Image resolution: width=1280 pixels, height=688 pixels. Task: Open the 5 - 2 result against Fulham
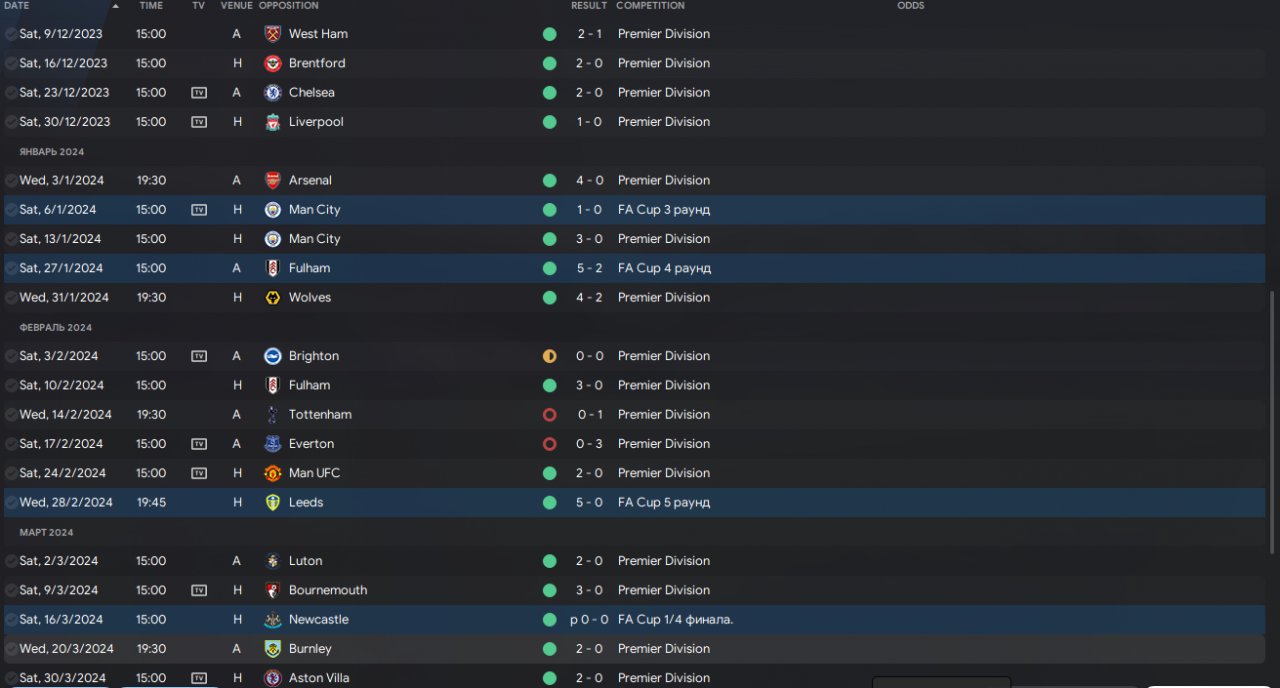point(590,268)
